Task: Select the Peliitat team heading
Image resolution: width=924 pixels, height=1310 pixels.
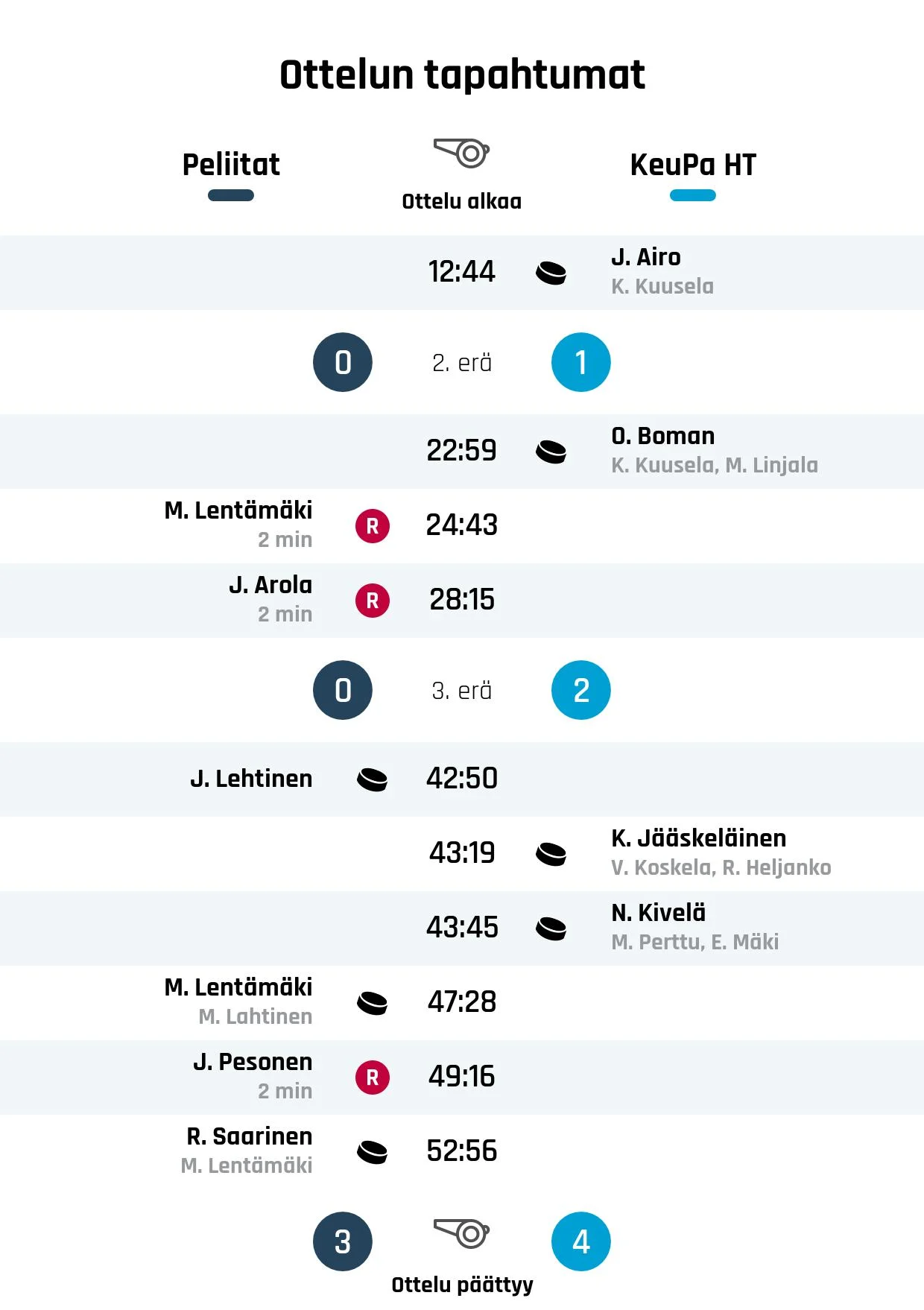Action: click(x=231, y=165)
